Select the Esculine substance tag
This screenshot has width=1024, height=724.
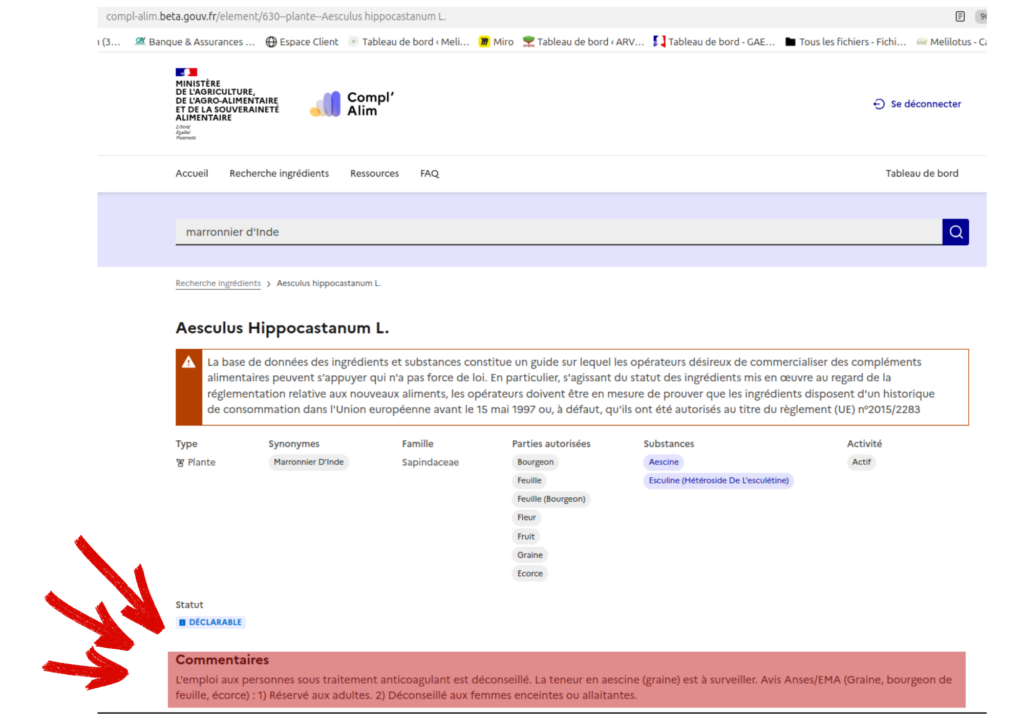pyautogui.click(x=718, y=481)
